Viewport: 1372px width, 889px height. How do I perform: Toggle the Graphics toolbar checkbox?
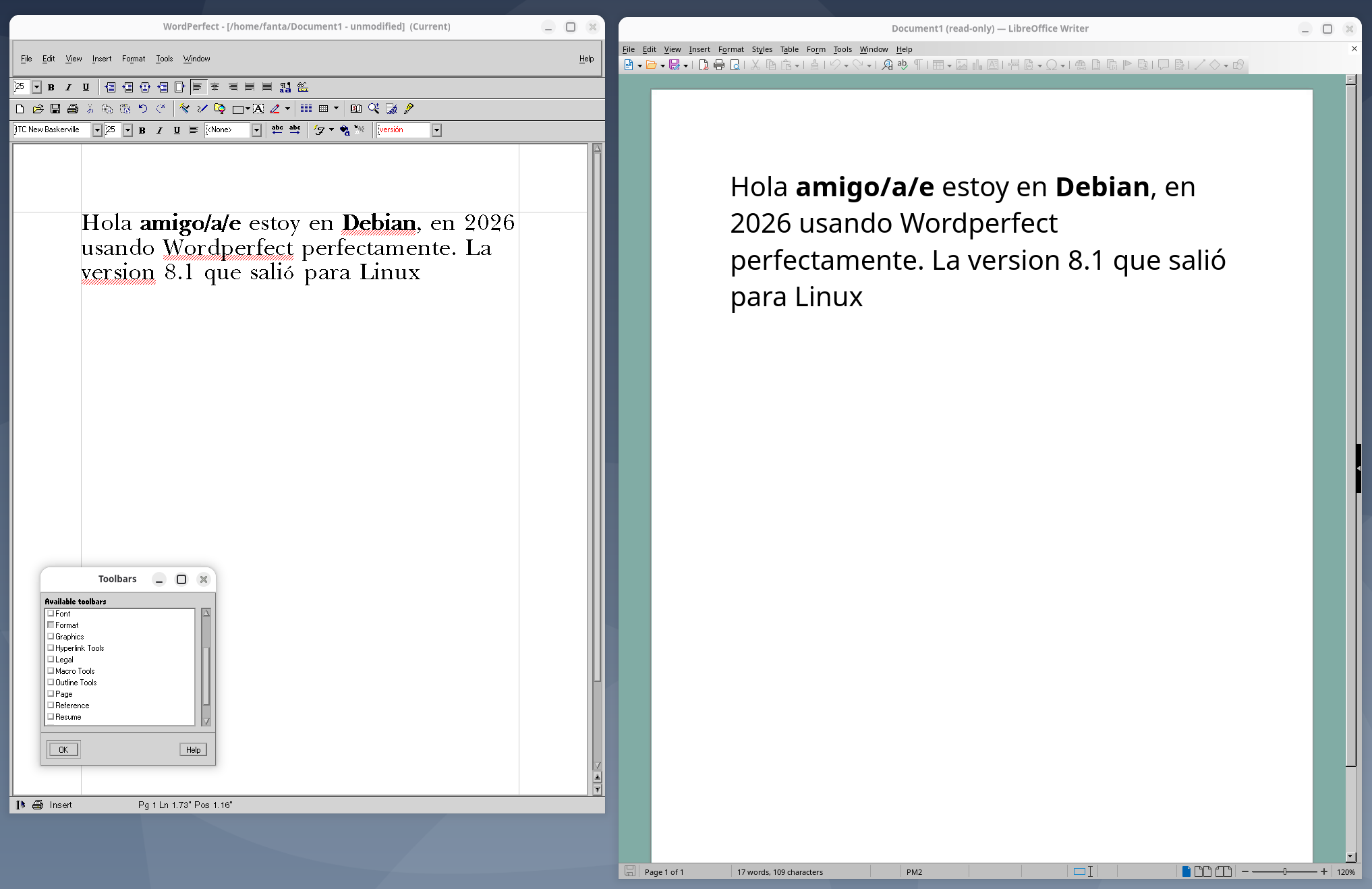[51, 636]
